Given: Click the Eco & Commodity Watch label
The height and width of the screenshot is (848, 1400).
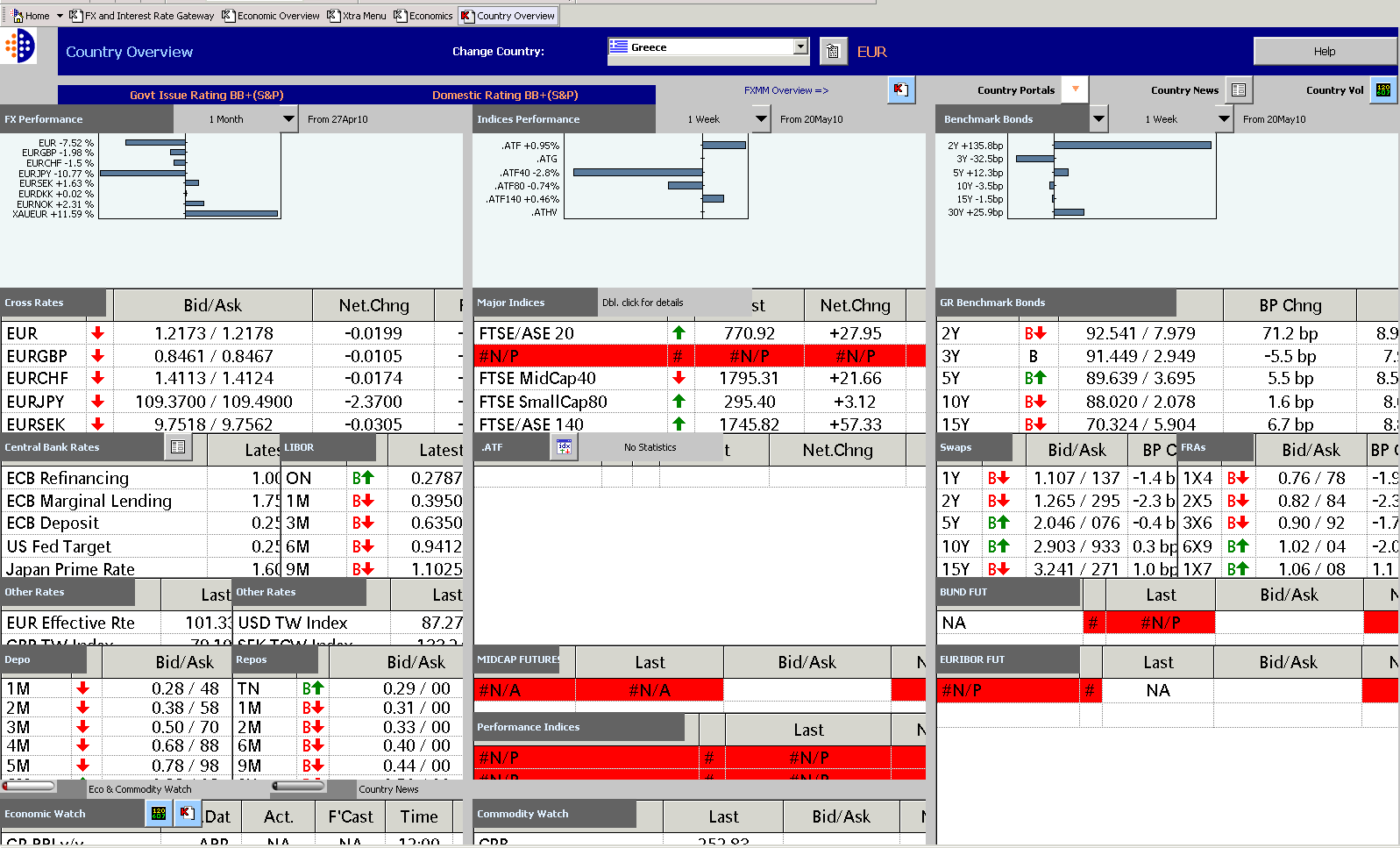Looking at the screenshot, I should tap(139, 789).
